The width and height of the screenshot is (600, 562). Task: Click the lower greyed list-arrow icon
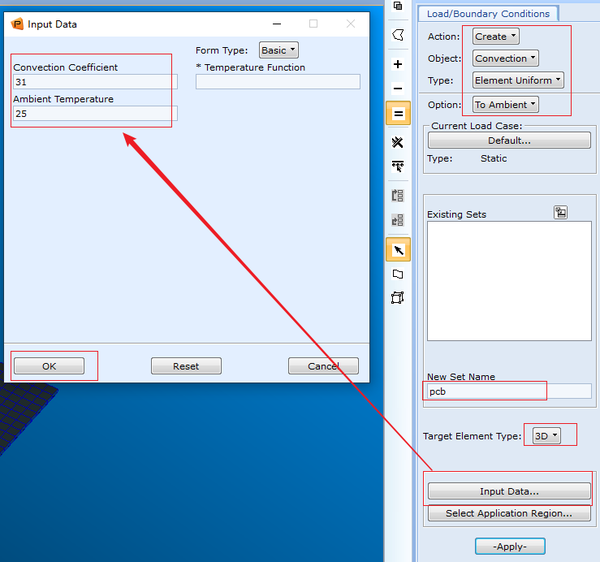click(398, 220)
